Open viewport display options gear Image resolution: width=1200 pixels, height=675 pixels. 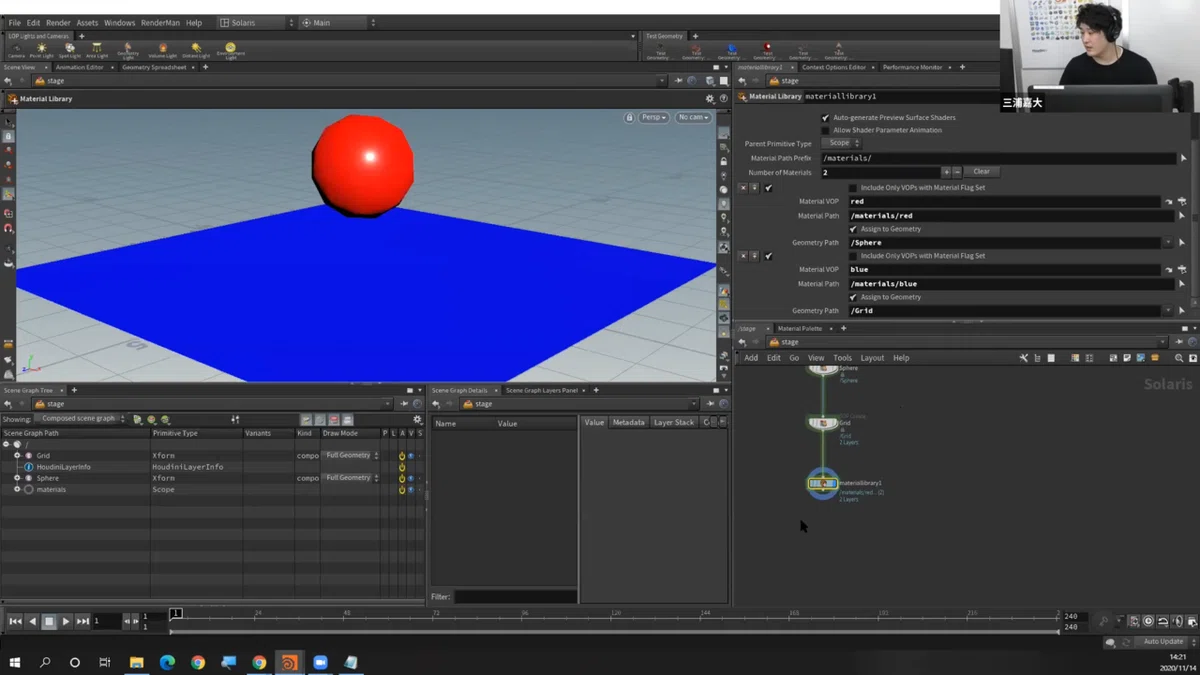coord(710,99)
